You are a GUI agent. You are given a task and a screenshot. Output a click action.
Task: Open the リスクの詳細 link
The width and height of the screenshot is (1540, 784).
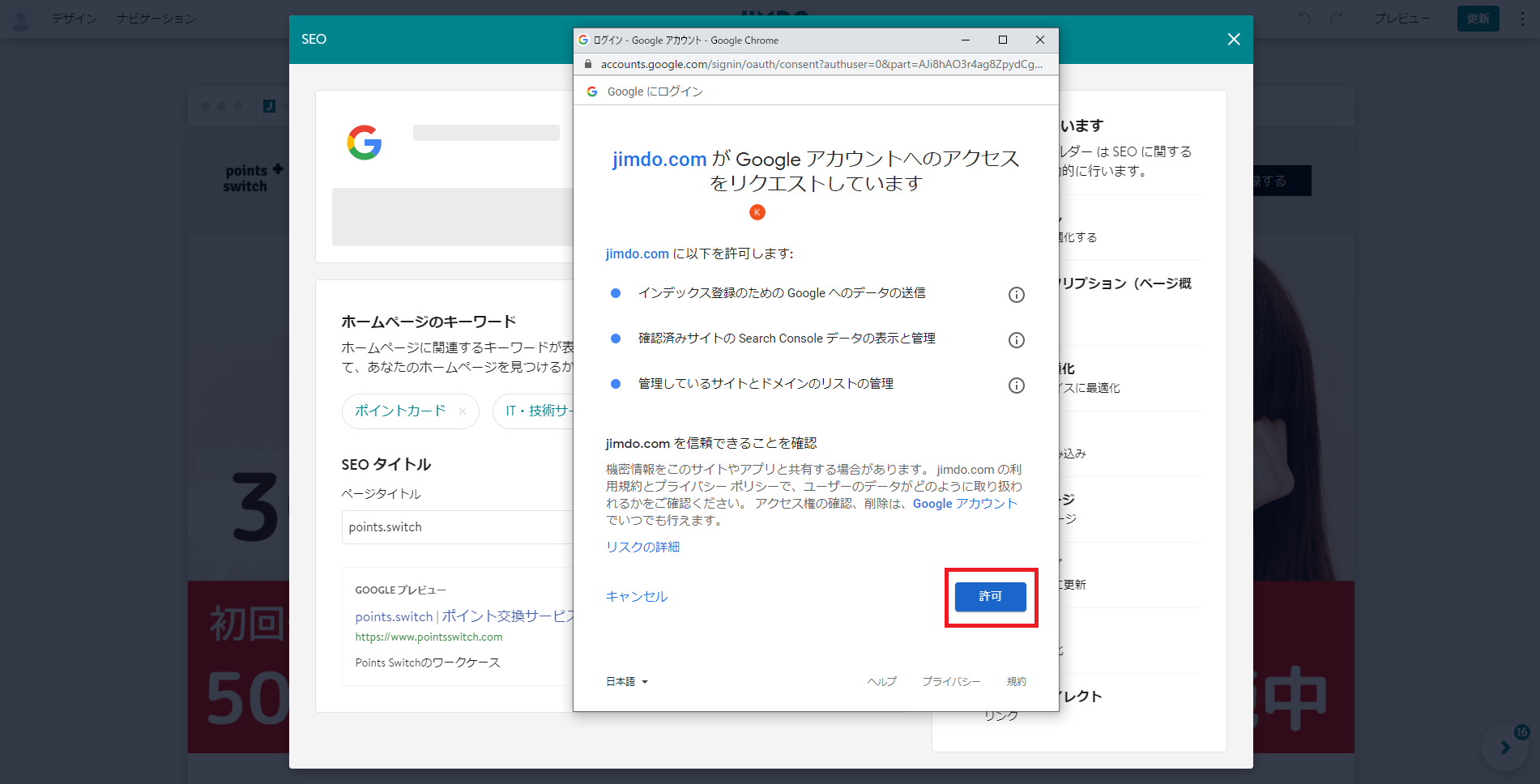click(x=642, y=548)
